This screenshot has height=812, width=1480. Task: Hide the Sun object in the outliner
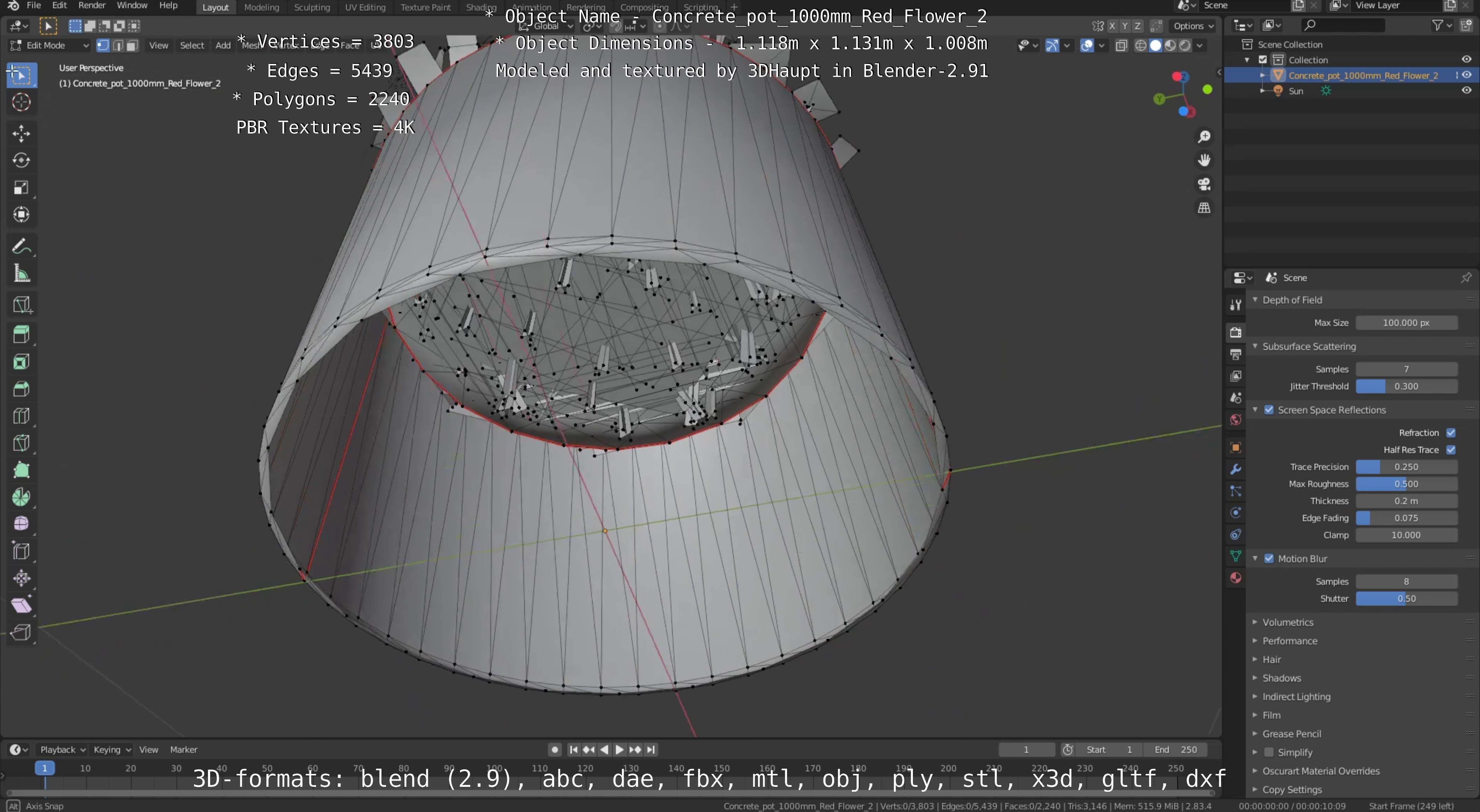(x=1466, y=91)
